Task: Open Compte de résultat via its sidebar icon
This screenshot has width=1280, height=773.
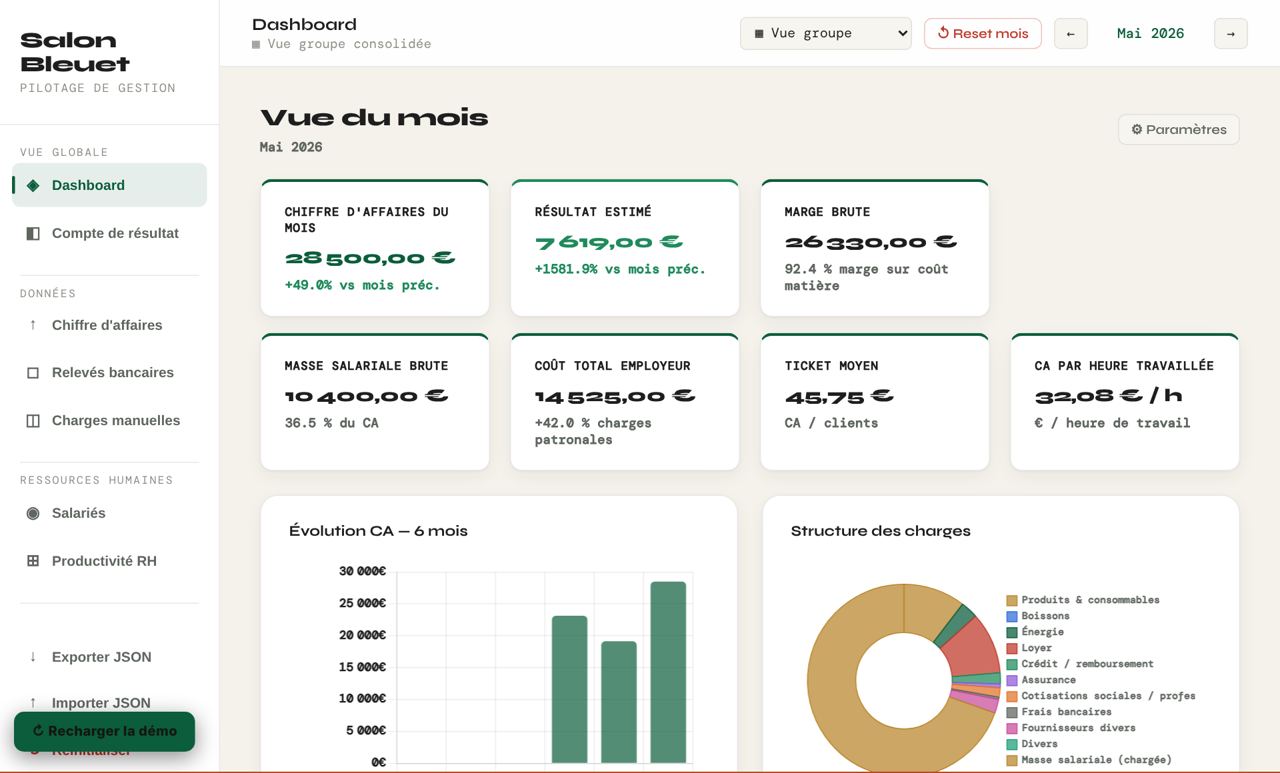Action: (33, 233)
